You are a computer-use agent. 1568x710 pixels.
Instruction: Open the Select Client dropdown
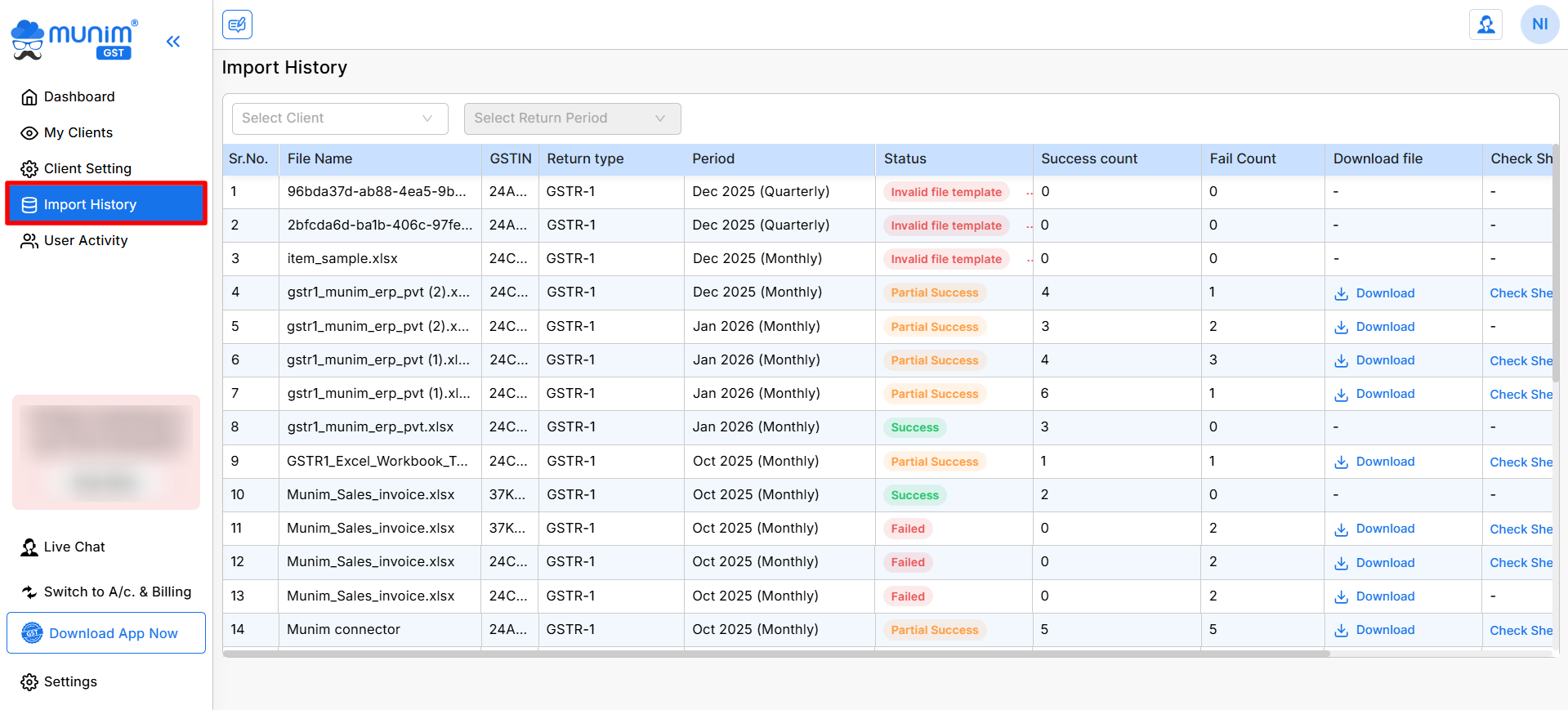(x=339, y=118)
